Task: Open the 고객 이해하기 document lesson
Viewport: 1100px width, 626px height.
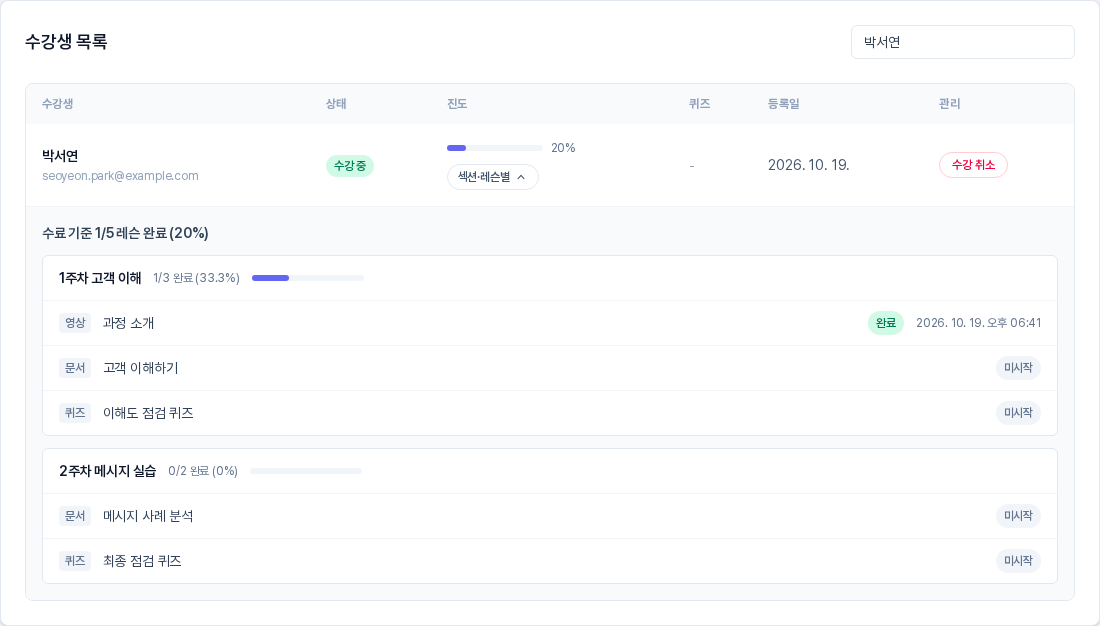Action: point(550,368)
